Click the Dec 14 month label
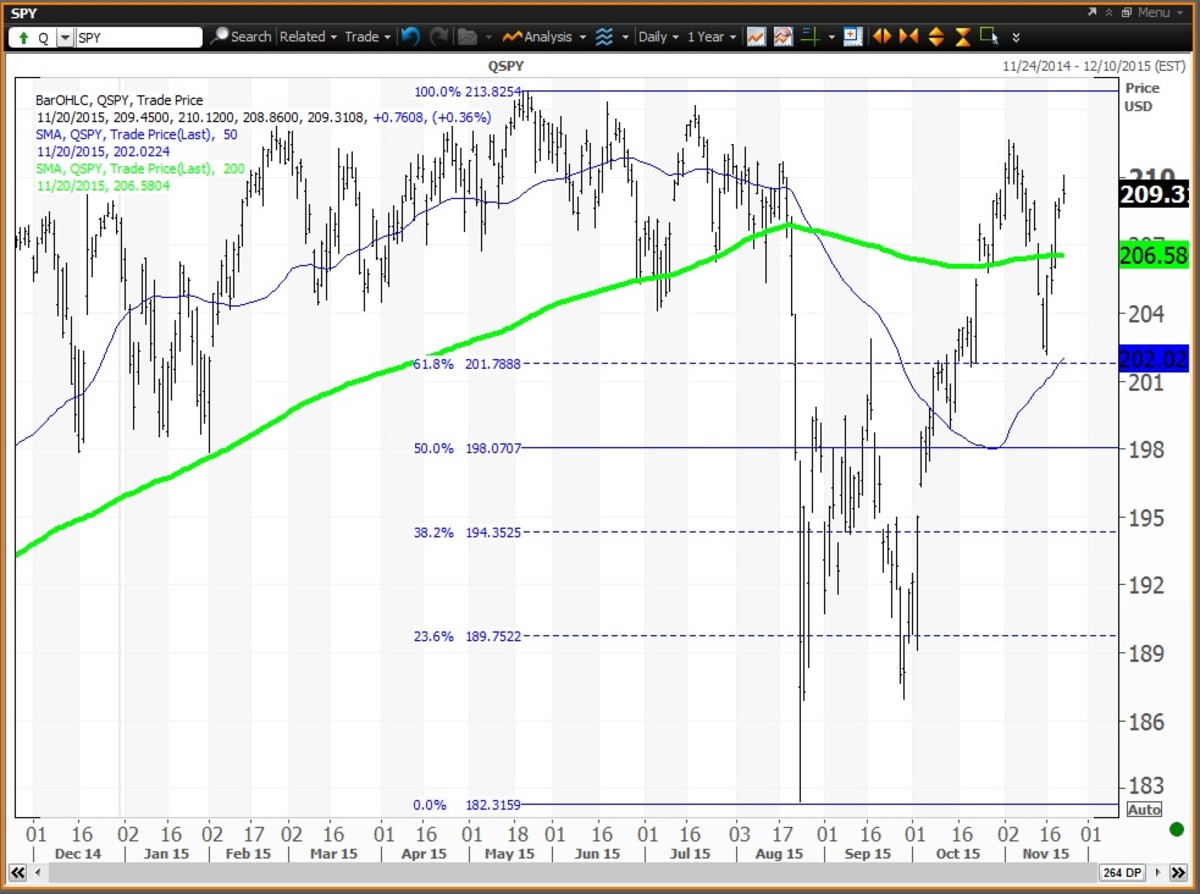This screenshot has width=1200, height=894. click(x=79, y=854)
